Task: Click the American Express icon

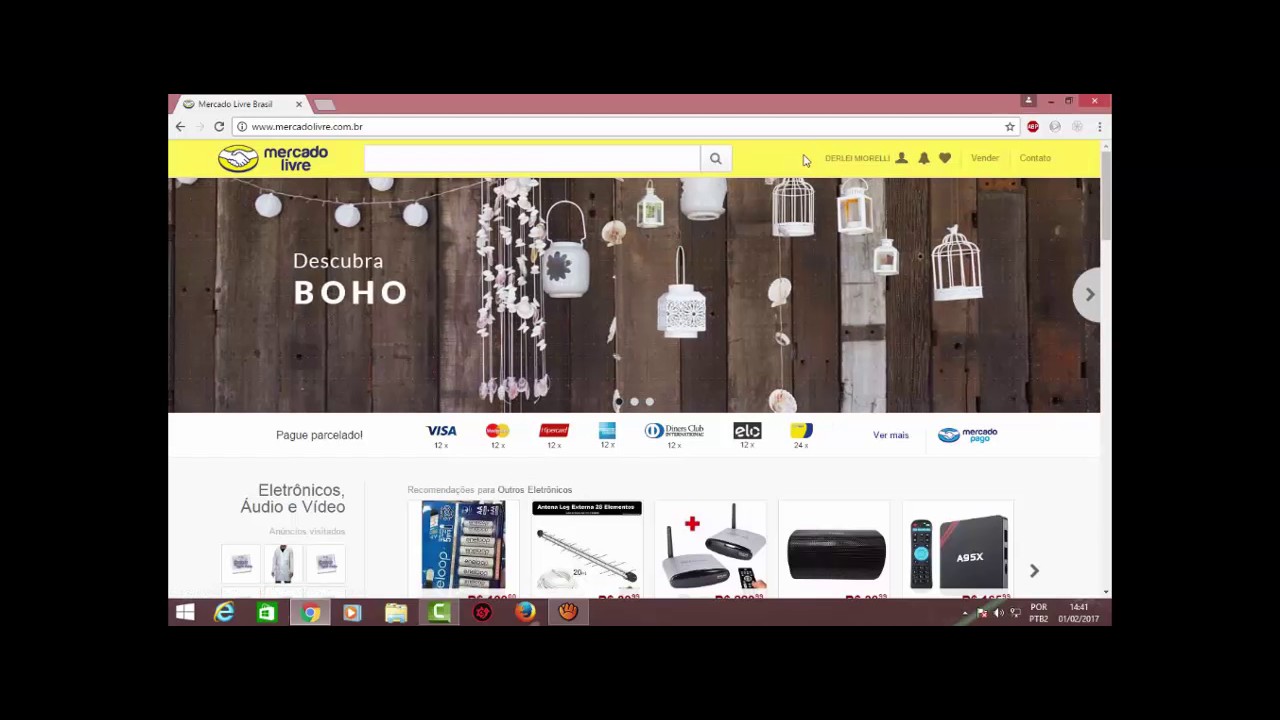Action: pyautogui.click(x=607, y=431)
